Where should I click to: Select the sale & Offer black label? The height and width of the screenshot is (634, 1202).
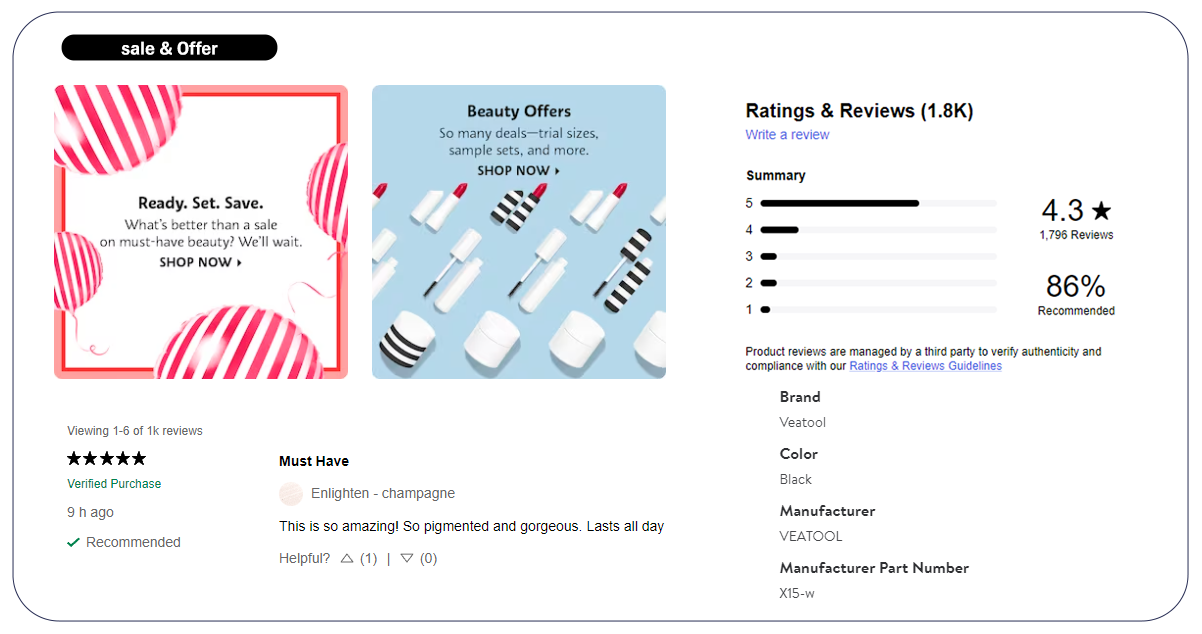click(x=169, y=48)
